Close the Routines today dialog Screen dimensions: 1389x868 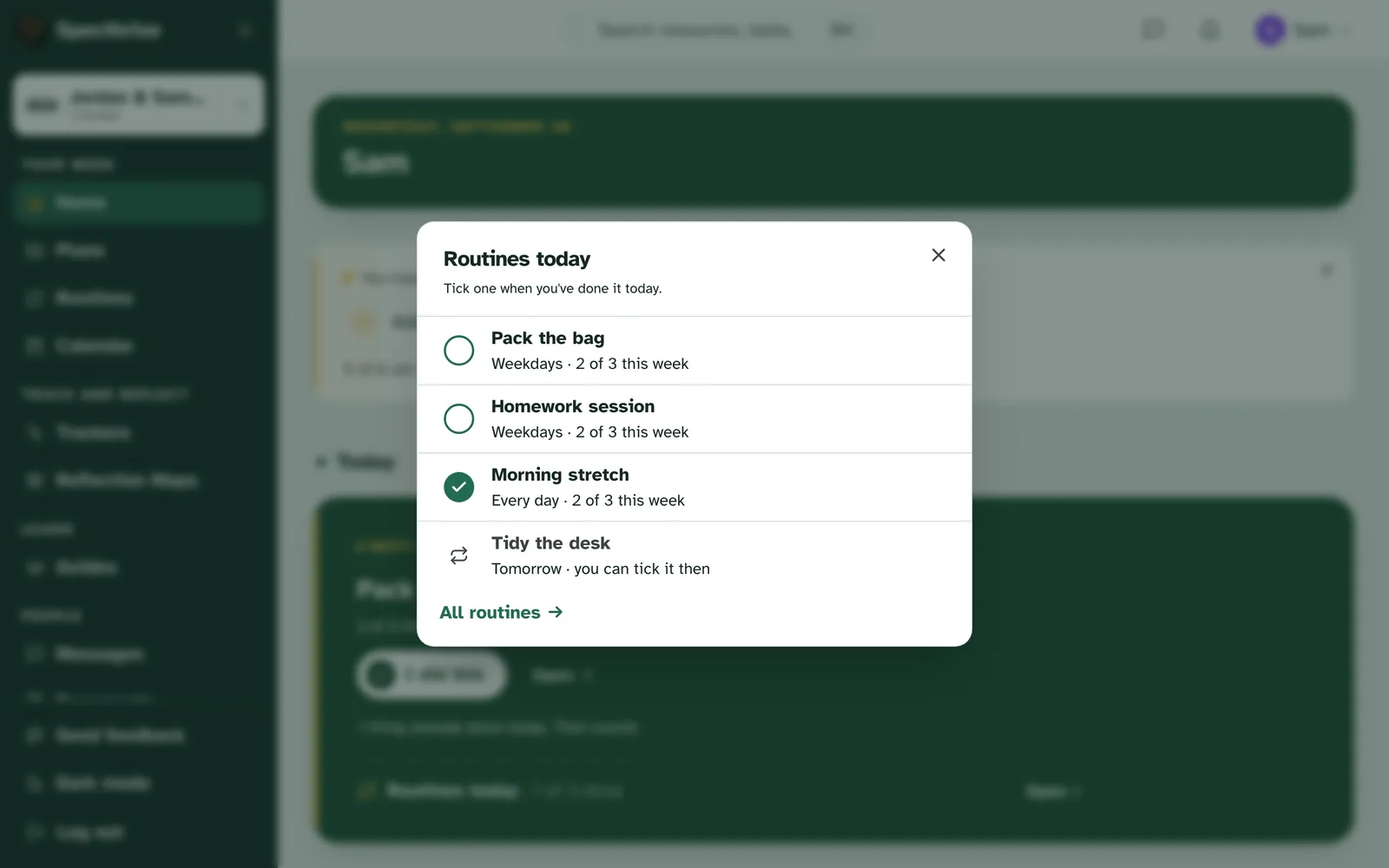[938, 255]
